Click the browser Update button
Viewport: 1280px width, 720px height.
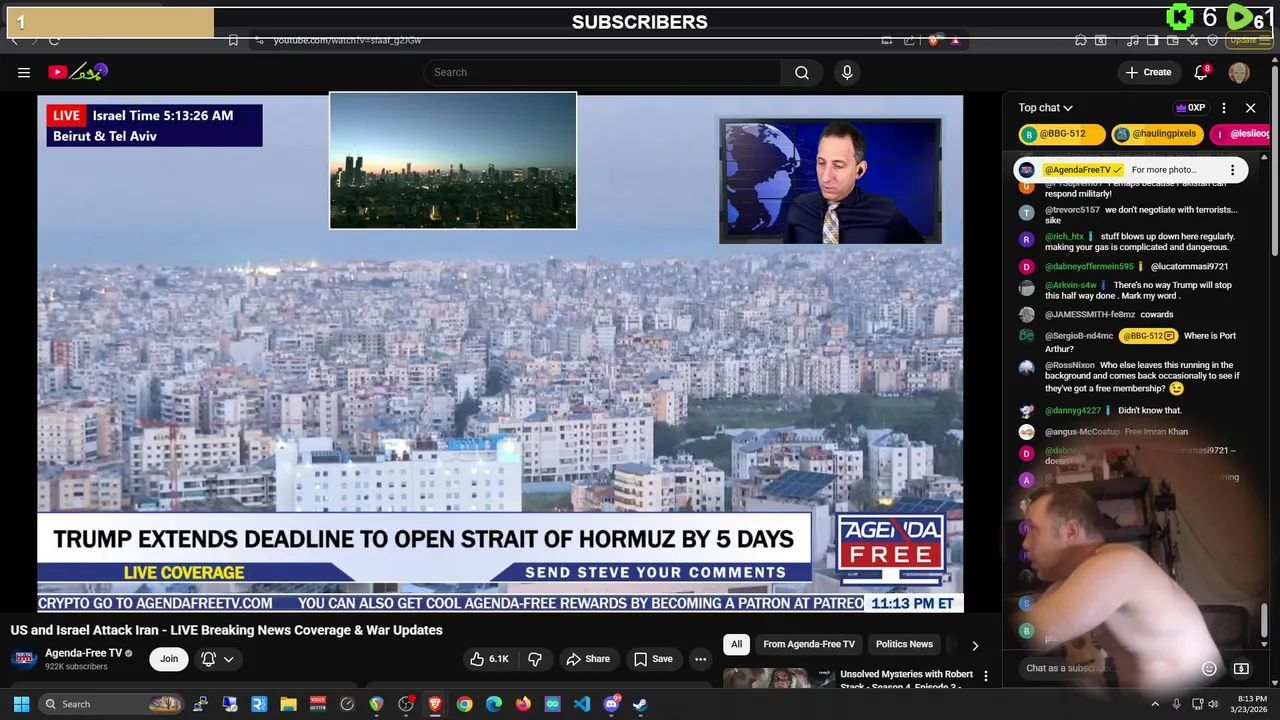(1248, 40)
